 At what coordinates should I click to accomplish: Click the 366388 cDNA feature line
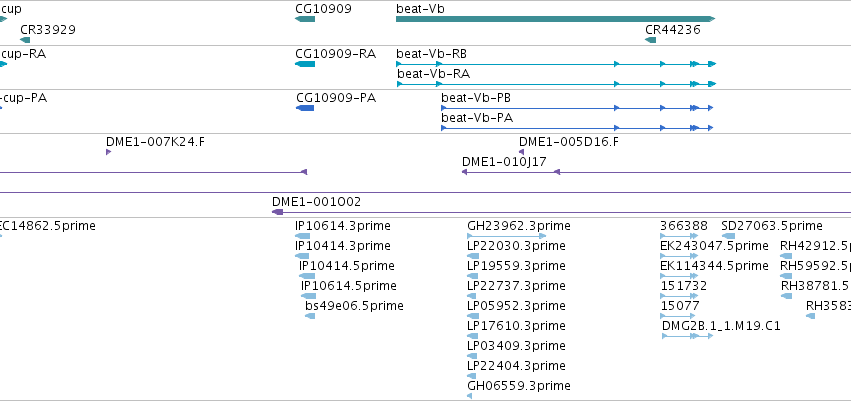point(679,236)
